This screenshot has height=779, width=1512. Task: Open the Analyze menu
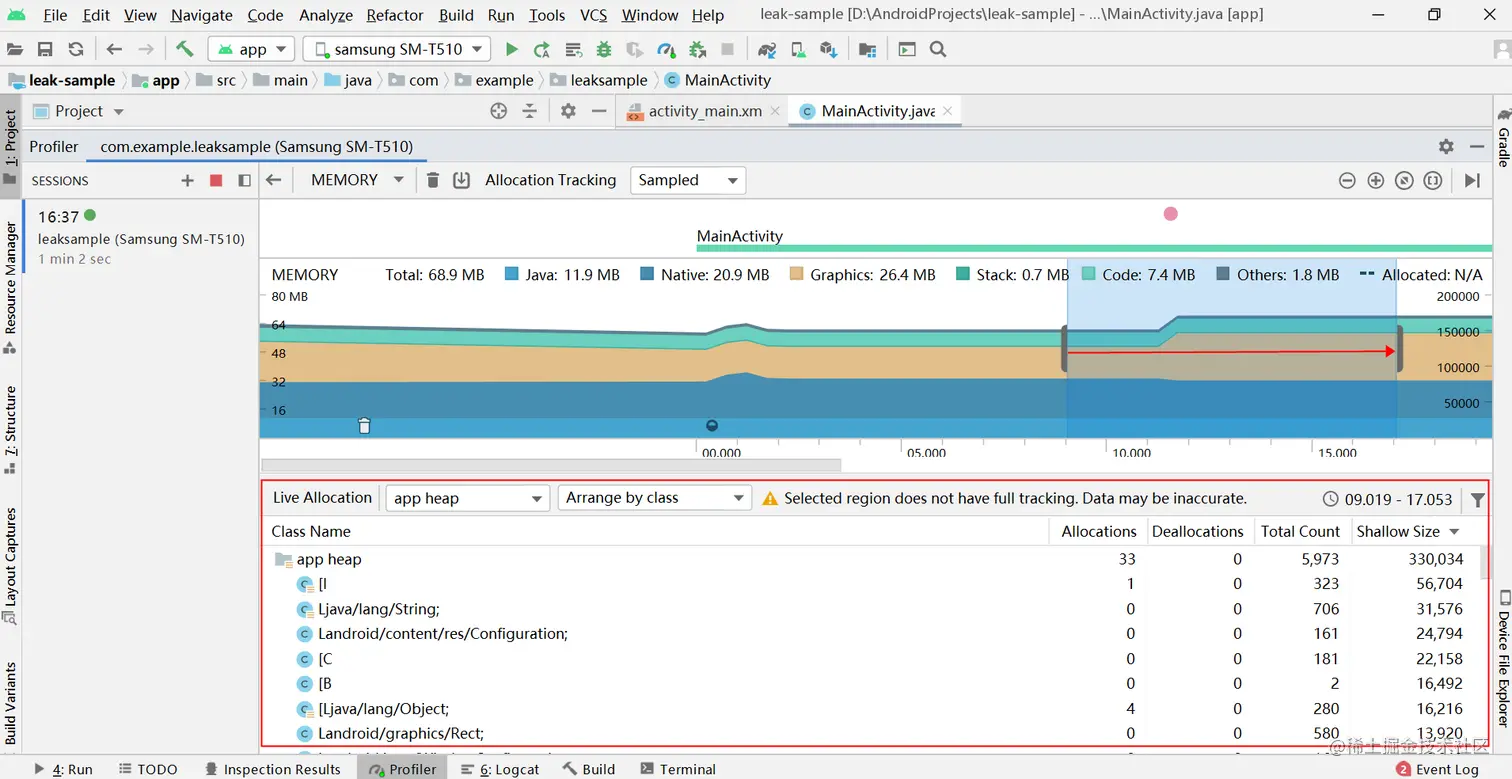point(326,15)
